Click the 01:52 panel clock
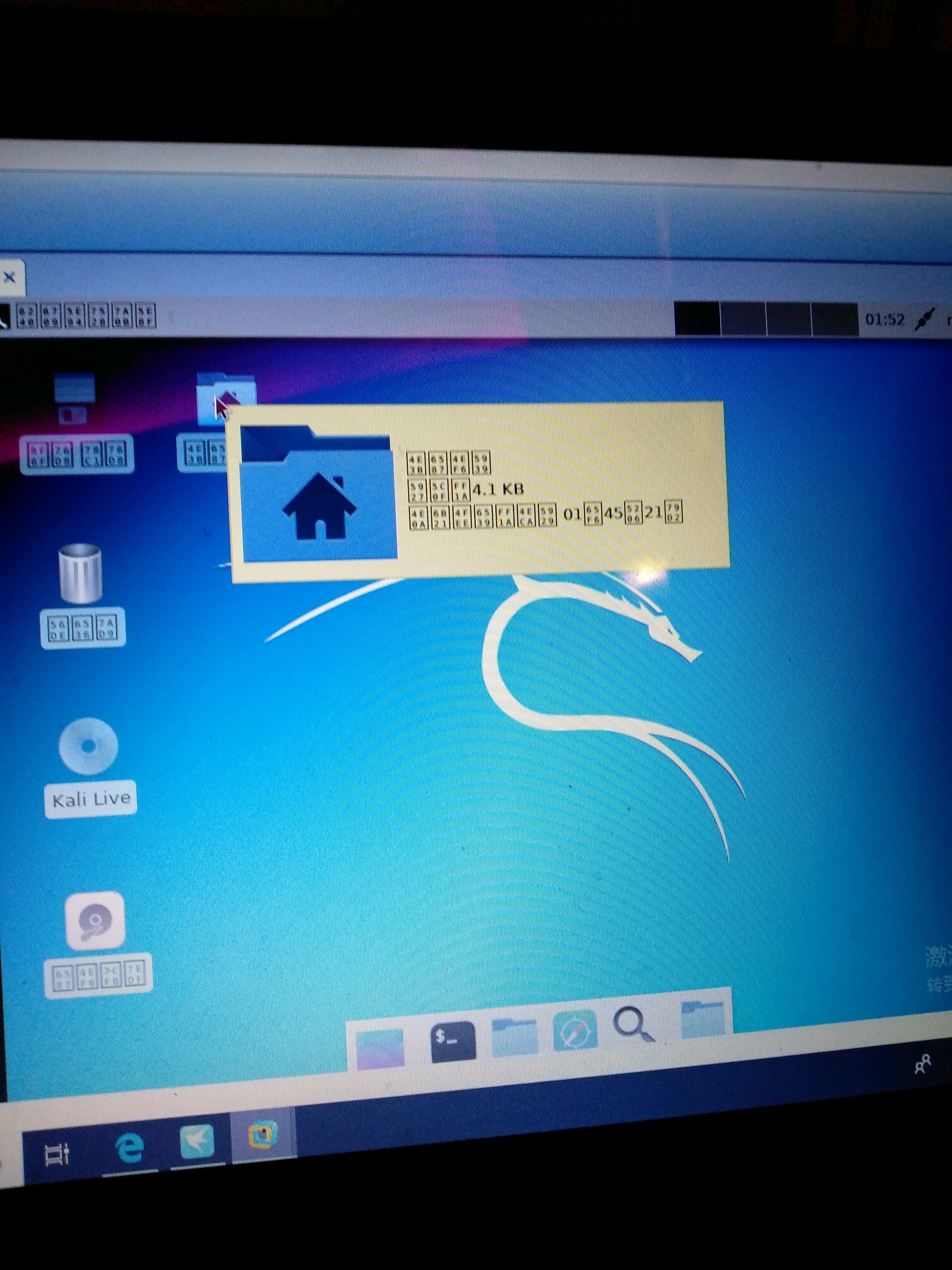This screenshot has height=1270, width=952. 884,319
